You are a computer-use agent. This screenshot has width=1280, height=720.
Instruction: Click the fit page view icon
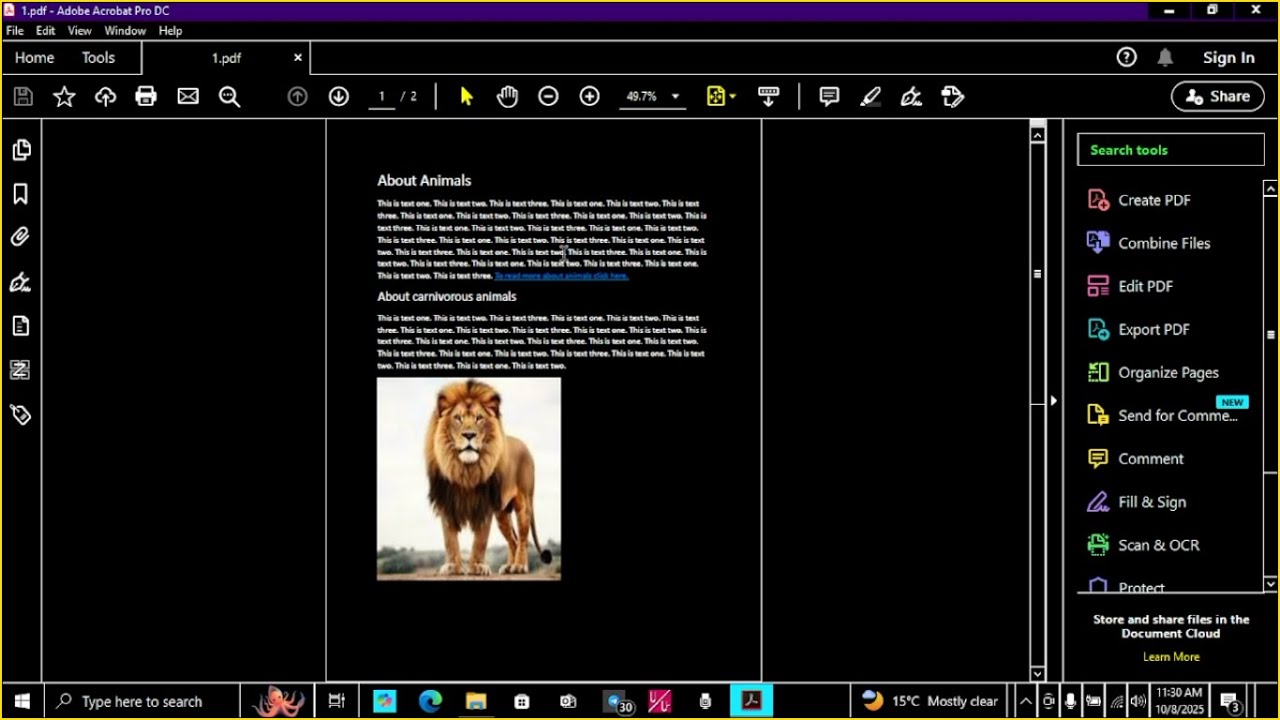click(716, 97)
